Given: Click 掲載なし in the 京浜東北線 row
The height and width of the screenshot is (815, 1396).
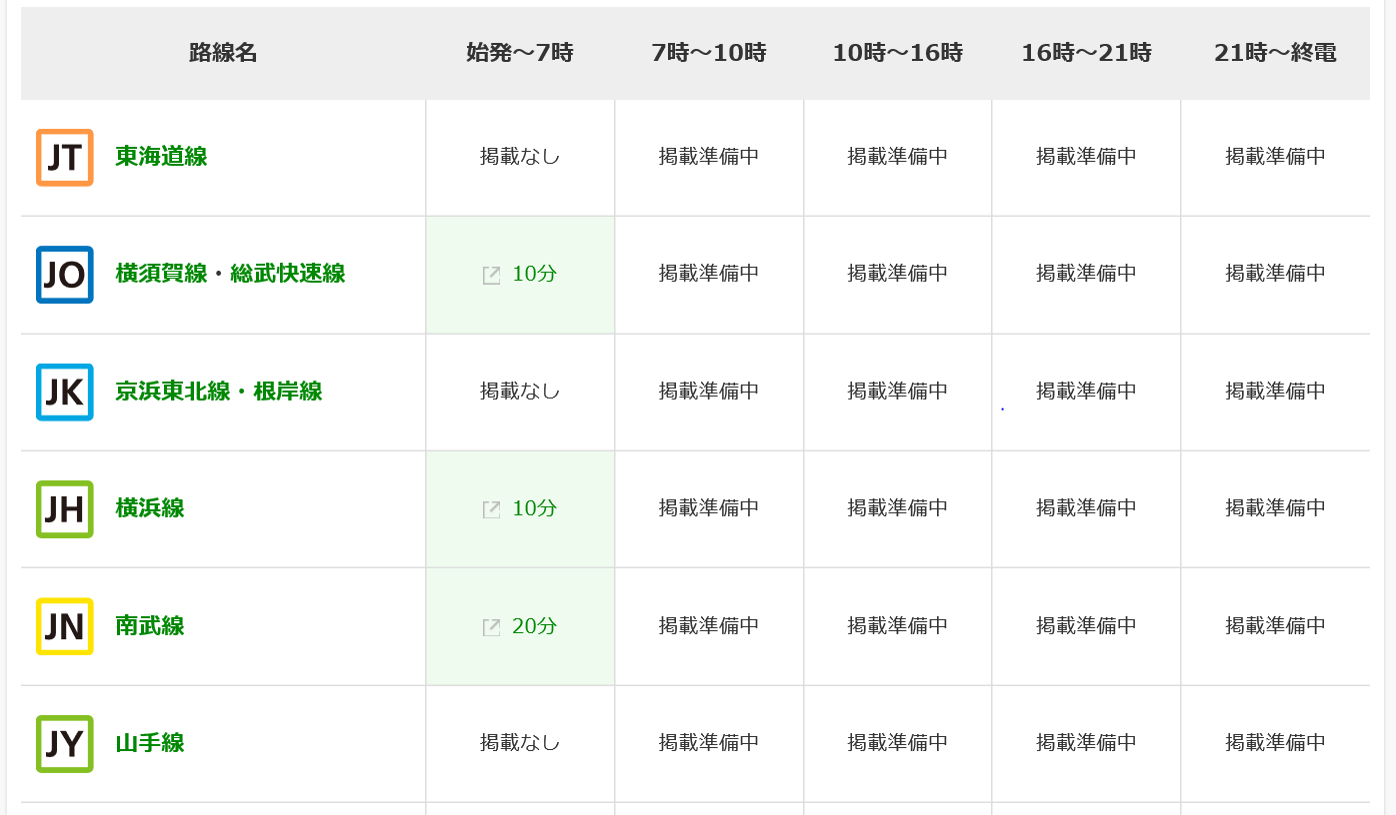Looking at the screenshot, I should point(520,391).
